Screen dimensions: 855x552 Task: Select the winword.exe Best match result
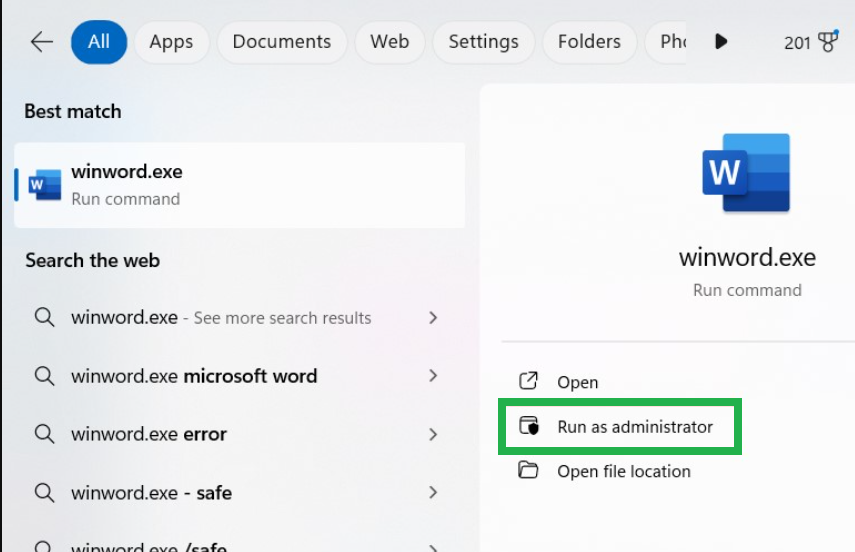(x=240, y=185)
